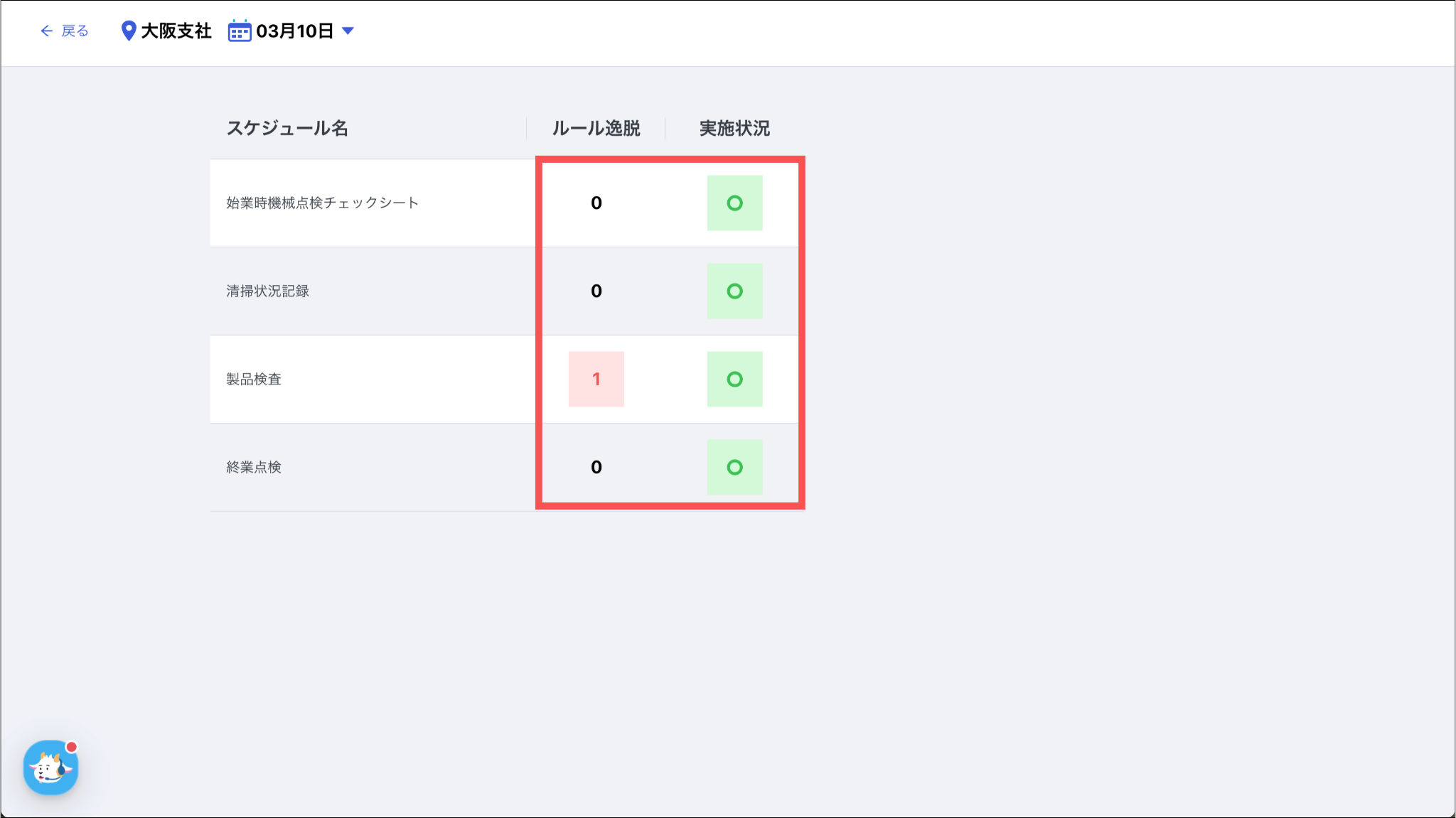Viewport: 1456px width, 818px height.
Task: Open the 始業時機械点検チェックシート schedule row
Action: [x=322, y=203]
